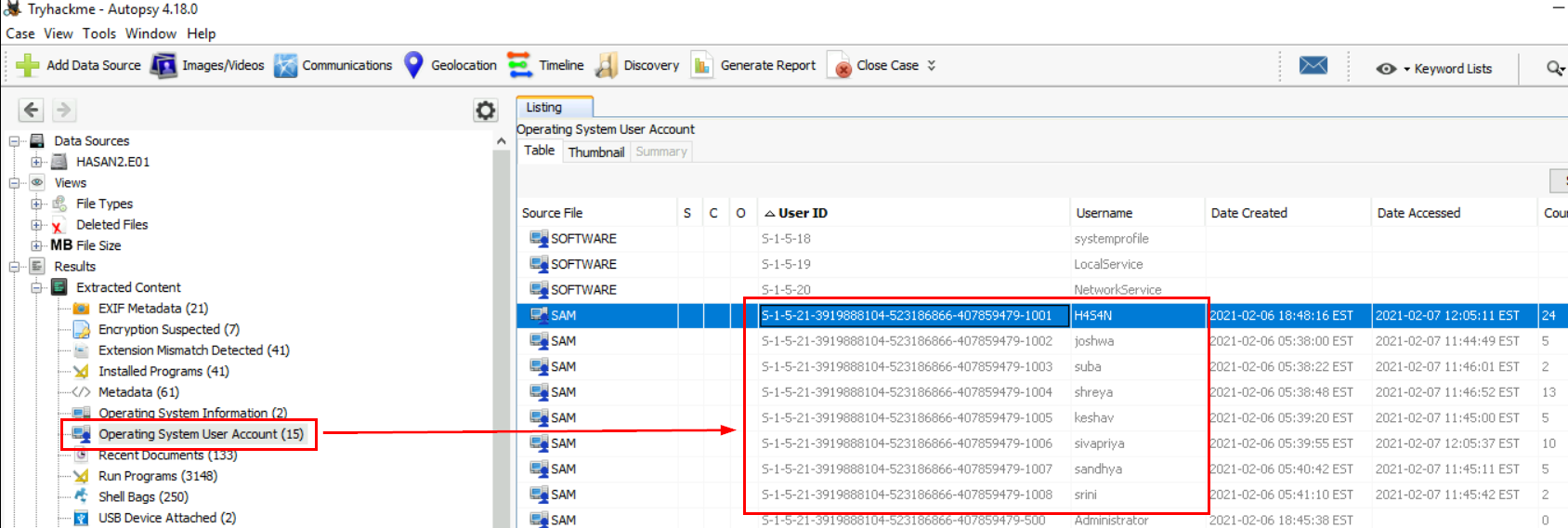Open the Tools menu

98,33
